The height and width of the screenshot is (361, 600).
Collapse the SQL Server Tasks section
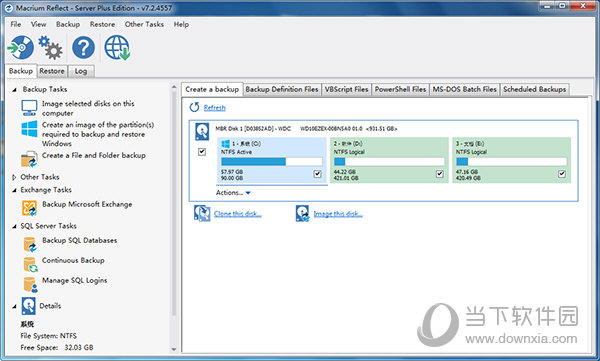click(x=14, y=226)
